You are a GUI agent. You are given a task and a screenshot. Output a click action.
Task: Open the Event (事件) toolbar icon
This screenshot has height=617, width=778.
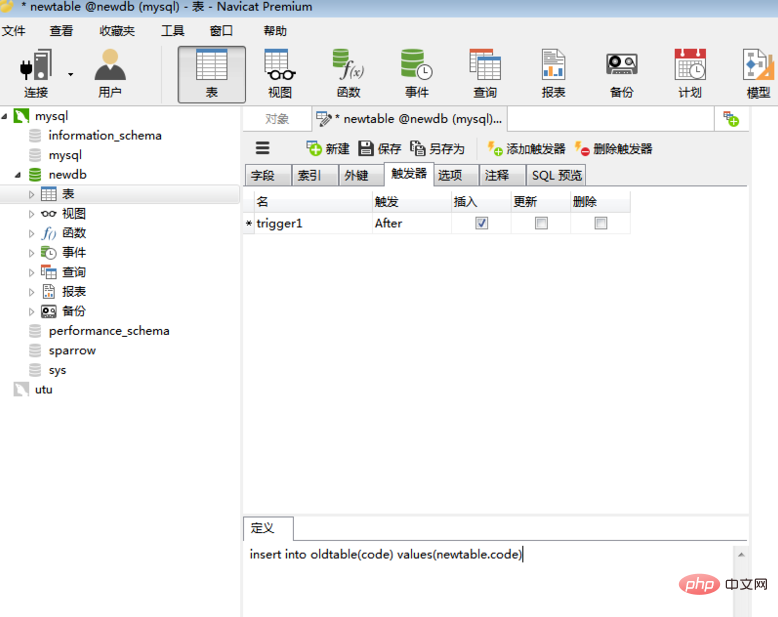click(x=417, y=74)
